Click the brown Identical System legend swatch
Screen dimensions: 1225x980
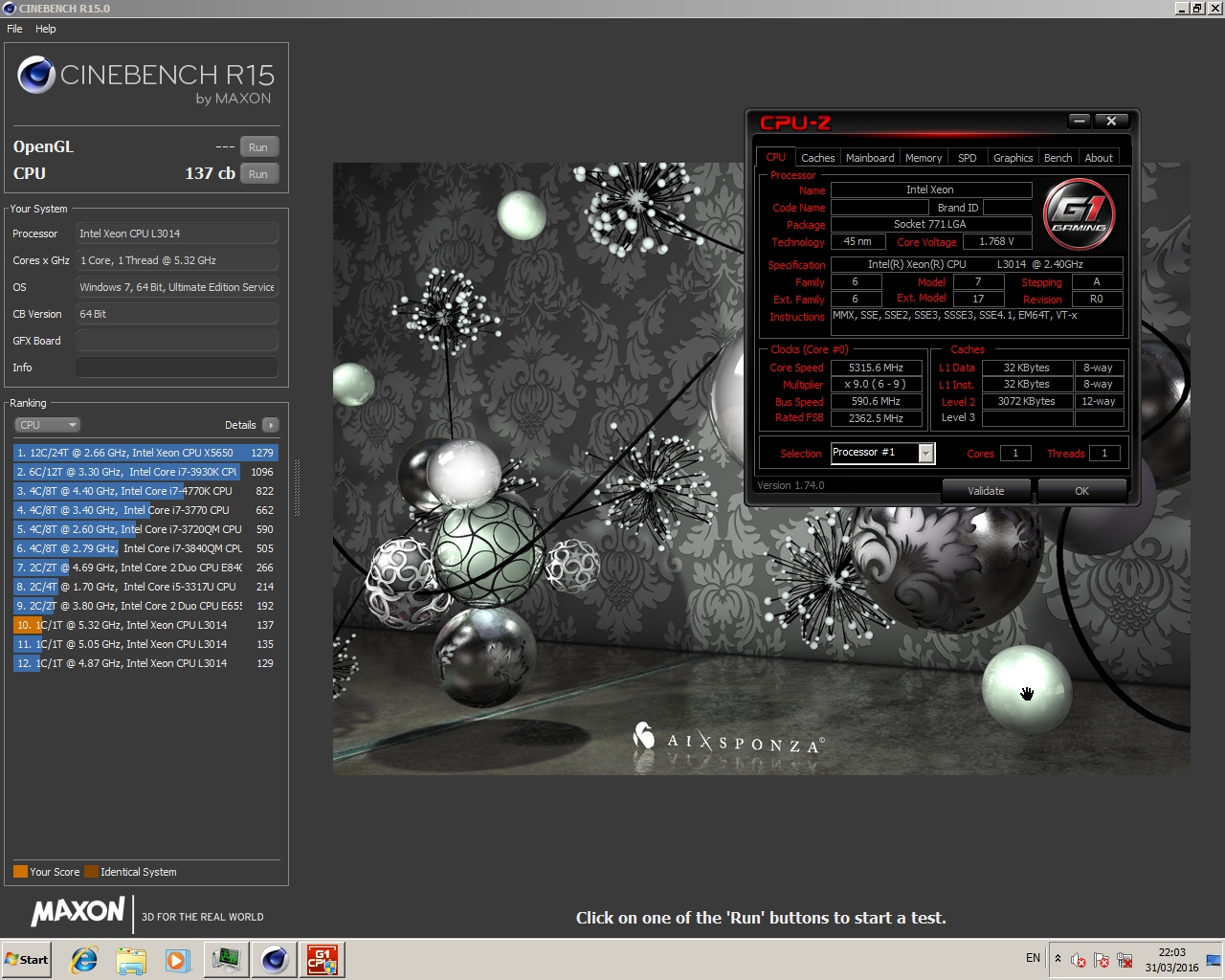coord(91,872)
